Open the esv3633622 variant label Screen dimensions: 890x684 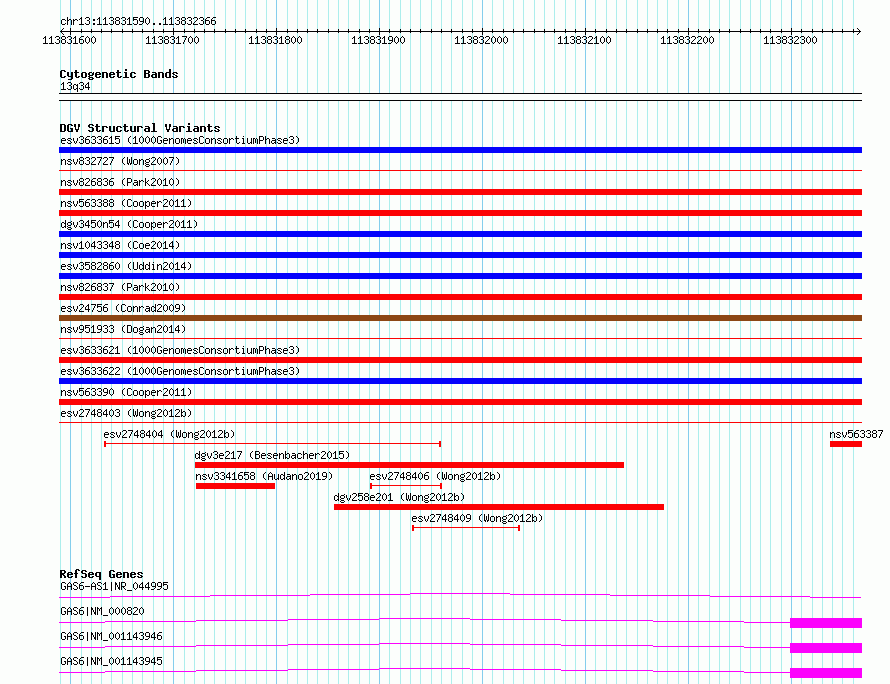click(x=180, y=371)
